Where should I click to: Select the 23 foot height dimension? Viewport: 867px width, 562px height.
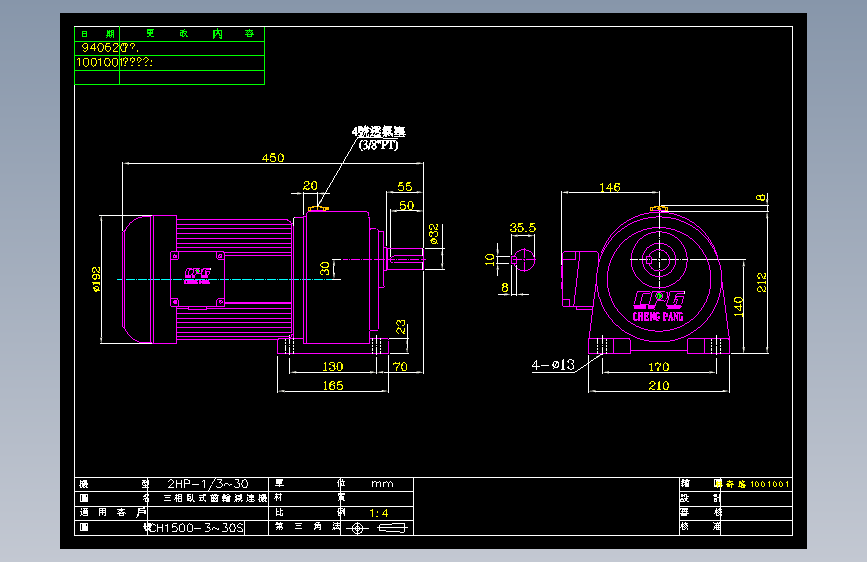pos(401,326)
